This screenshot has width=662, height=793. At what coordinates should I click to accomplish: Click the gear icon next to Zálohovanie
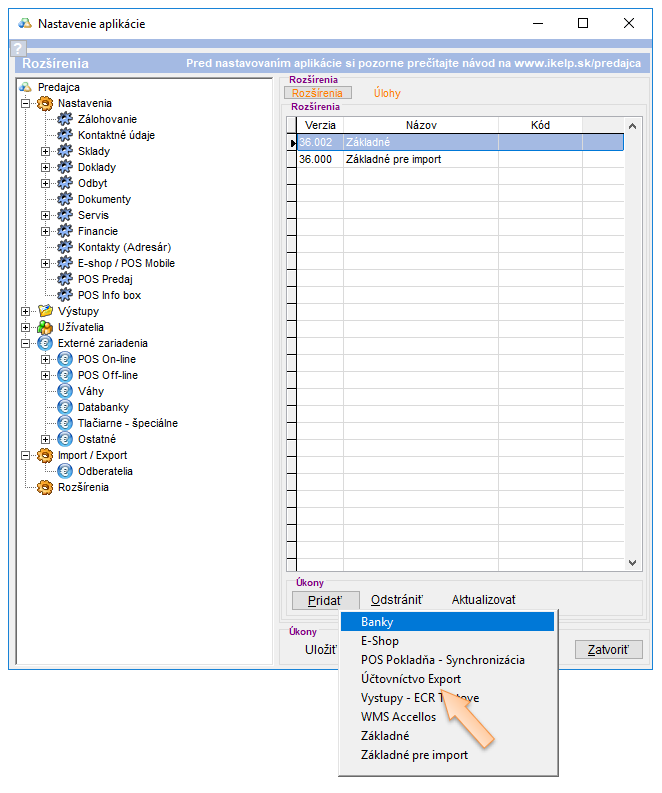65,119
